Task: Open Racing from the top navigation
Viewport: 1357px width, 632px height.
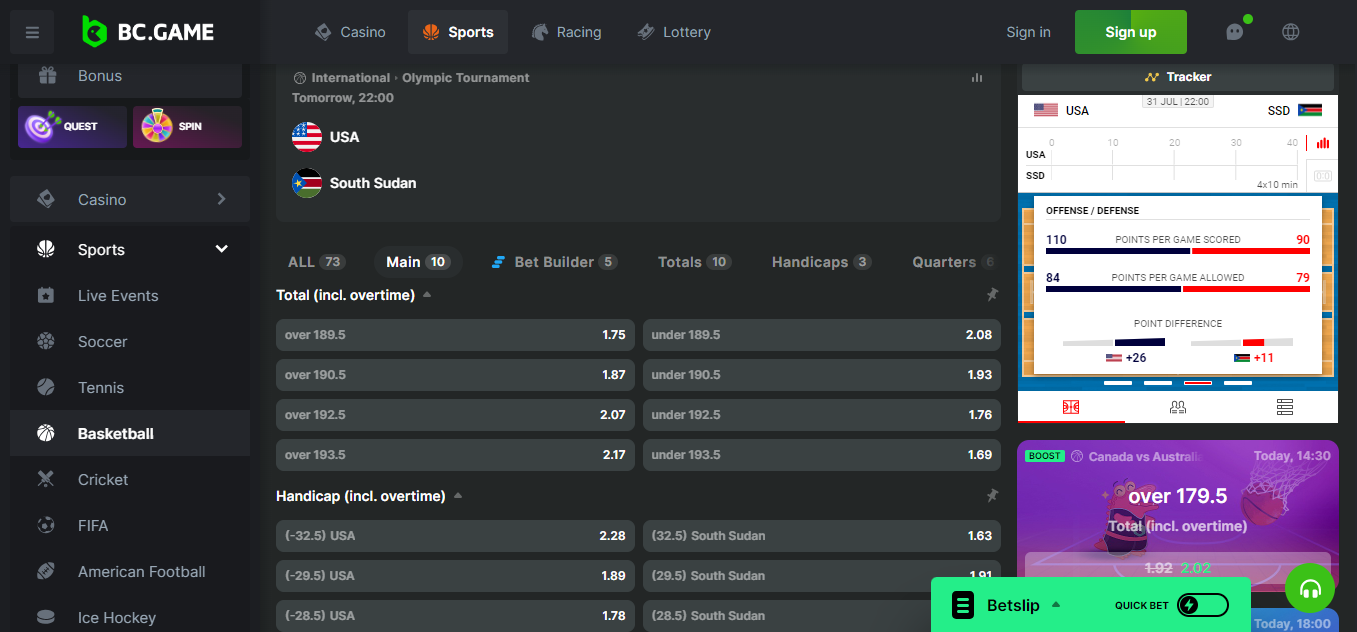Action: tap(567, 31)
